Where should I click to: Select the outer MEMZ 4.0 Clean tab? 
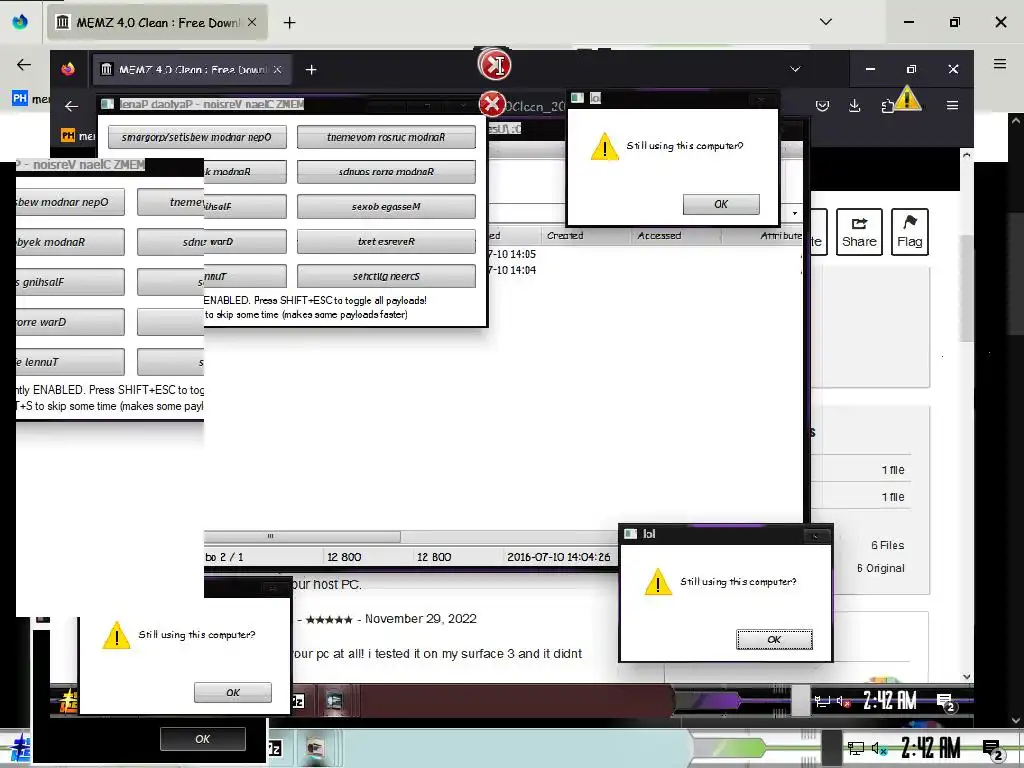coord(157,23)
